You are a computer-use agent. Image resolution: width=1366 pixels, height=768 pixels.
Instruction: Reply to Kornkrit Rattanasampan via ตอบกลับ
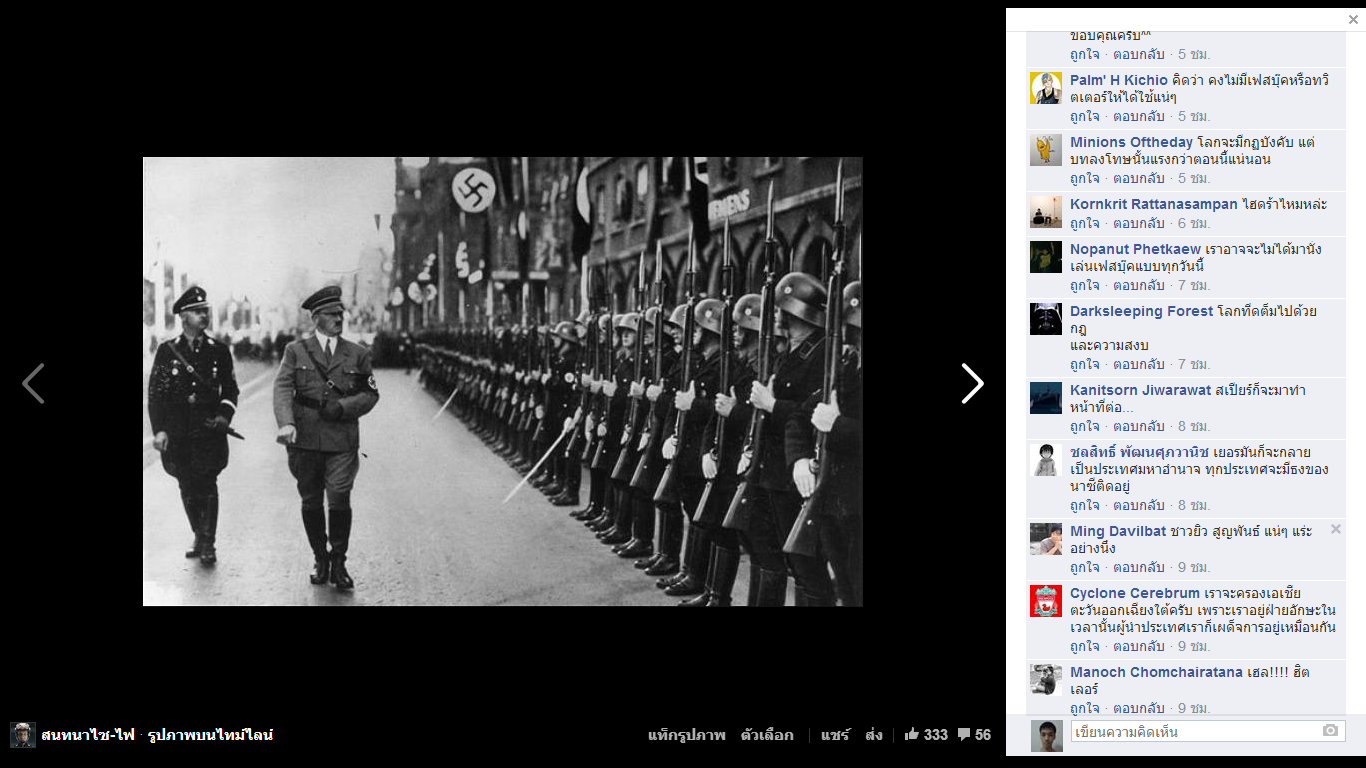[1139, 223]
